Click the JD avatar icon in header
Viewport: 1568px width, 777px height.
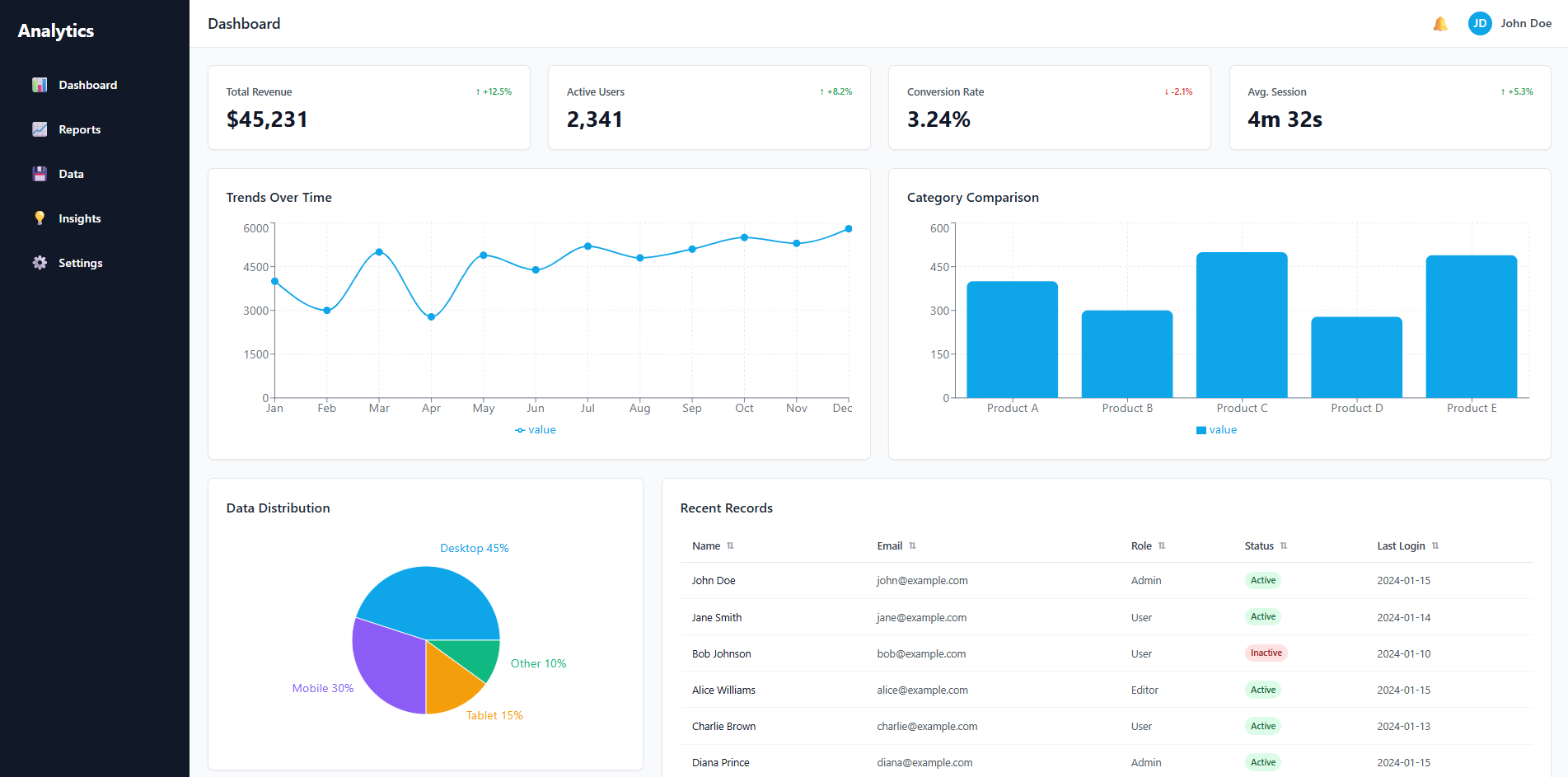click(x=1479, y=23)
